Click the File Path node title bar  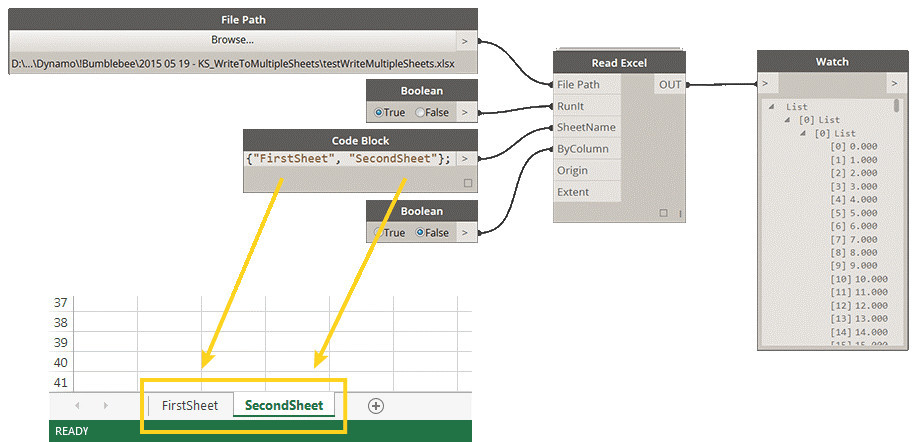[x=243, y=19]
